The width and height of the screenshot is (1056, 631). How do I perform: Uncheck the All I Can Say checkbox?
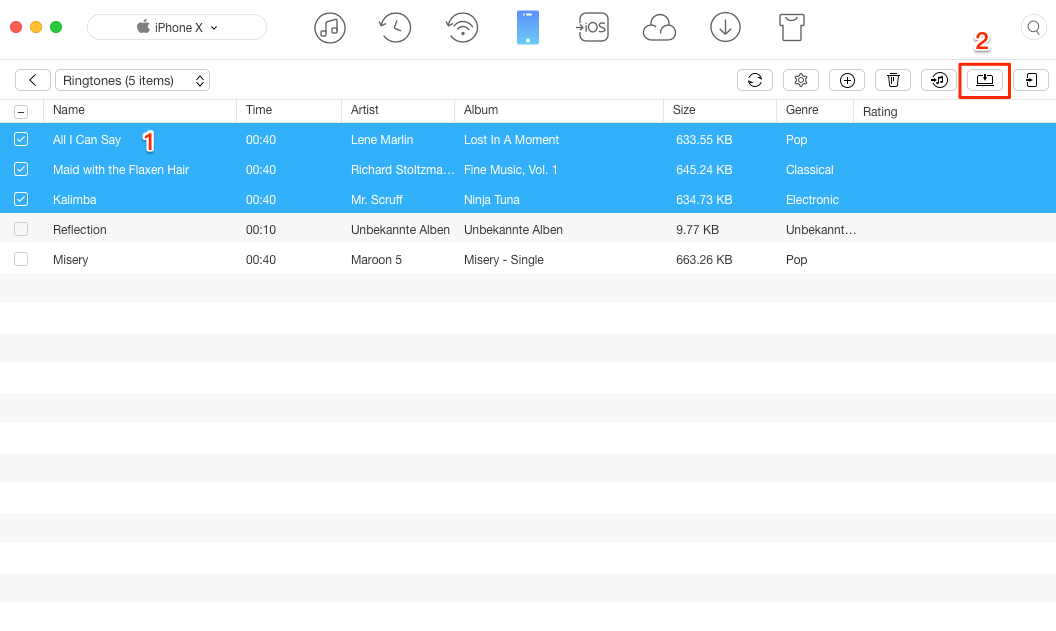coord(21,139)
